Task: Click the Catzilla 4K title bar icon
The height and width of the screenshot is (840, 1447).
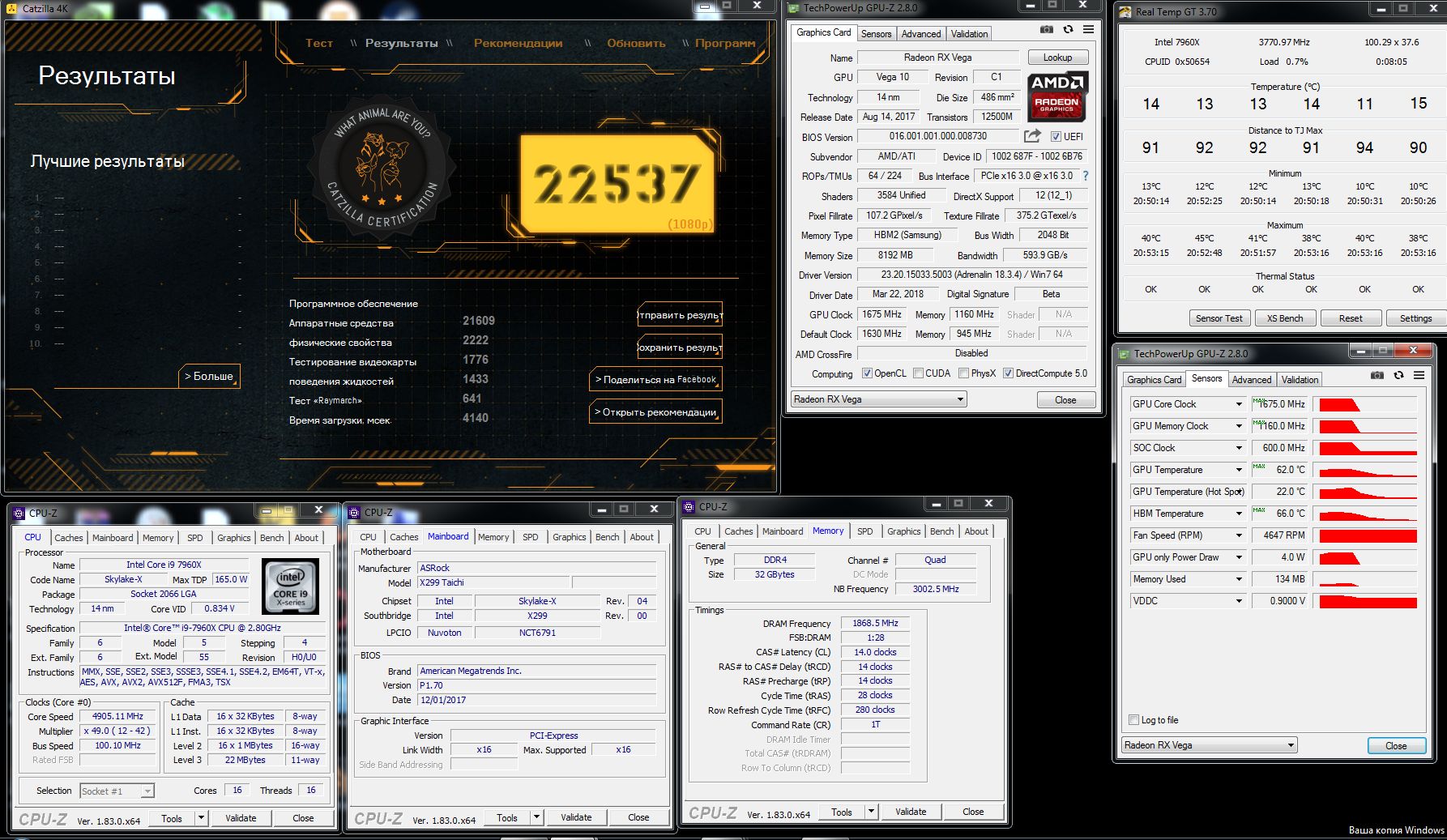Action: 11,8
